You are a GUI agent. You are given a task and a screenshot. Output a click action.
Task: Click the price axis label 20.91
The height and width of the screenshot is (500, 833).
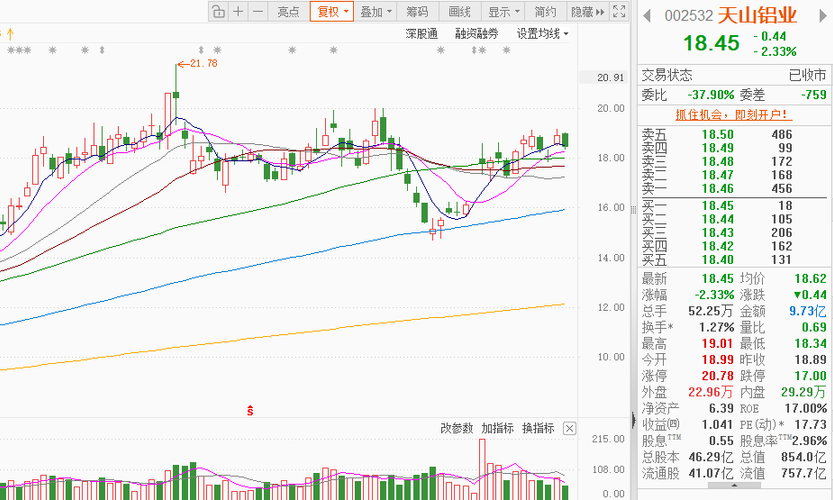610,78
